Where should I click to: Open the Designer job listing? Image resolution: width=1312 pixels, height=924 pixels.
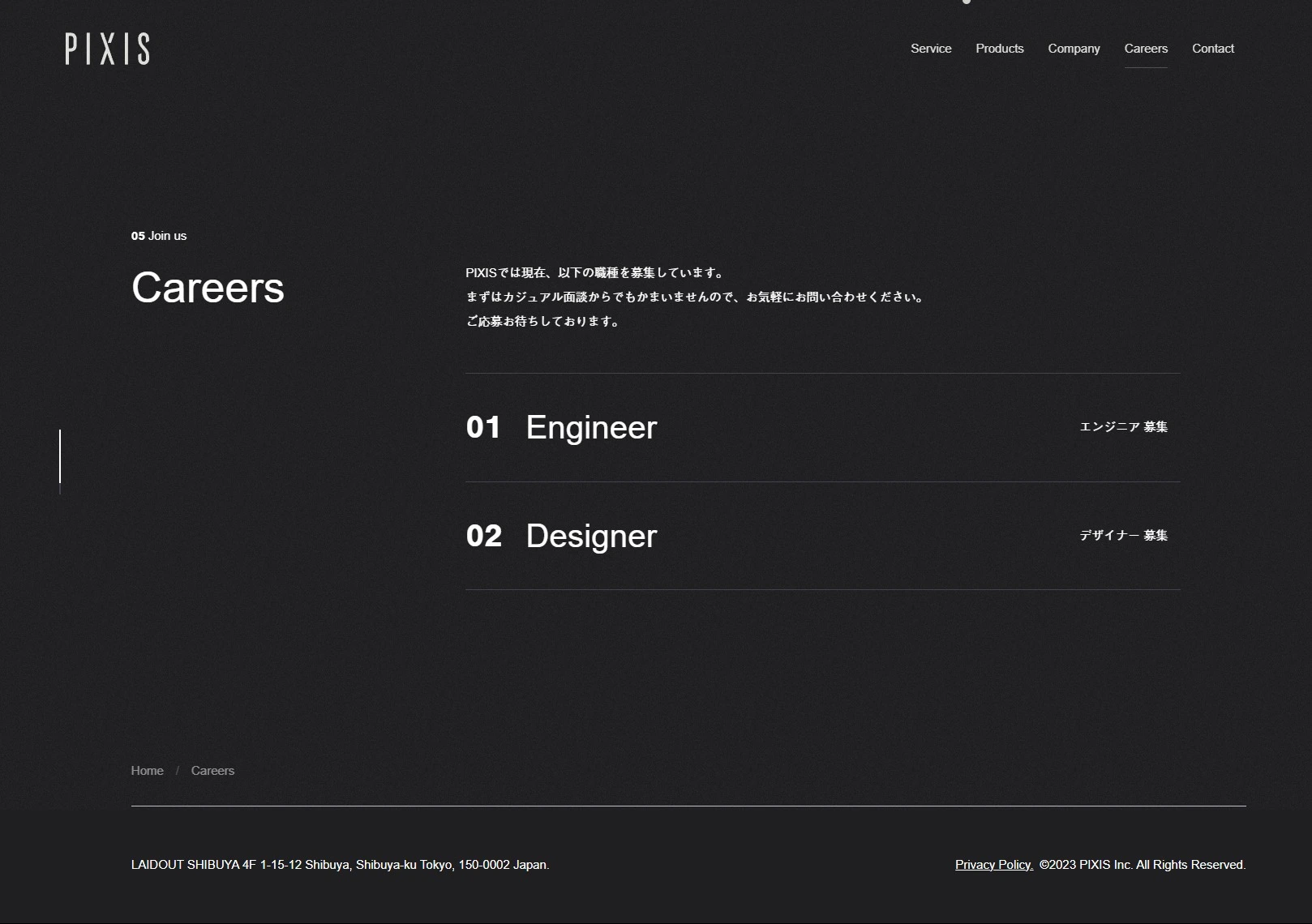591,536
